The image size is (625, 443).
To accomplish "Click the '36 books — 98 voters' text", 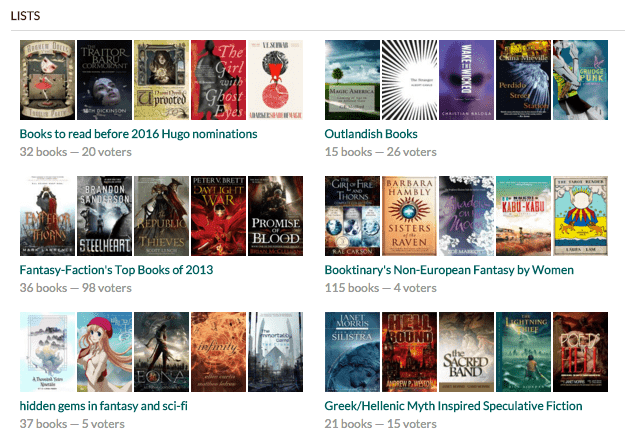I will [x=75, y=288].
